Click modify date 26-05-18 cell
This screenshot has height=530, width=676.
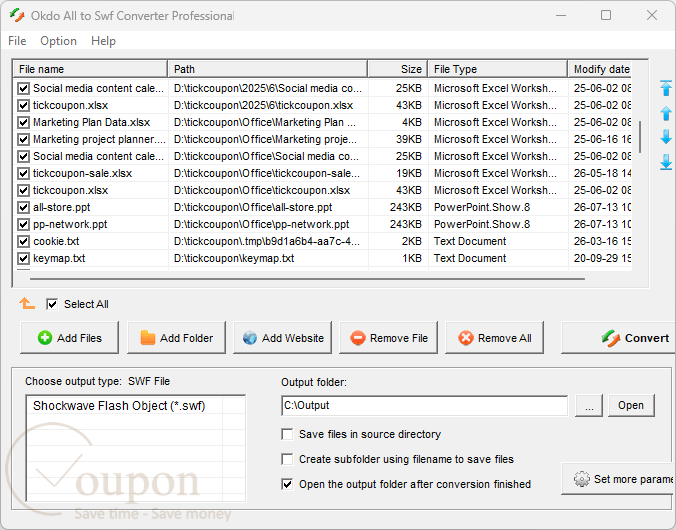(602, 173)
